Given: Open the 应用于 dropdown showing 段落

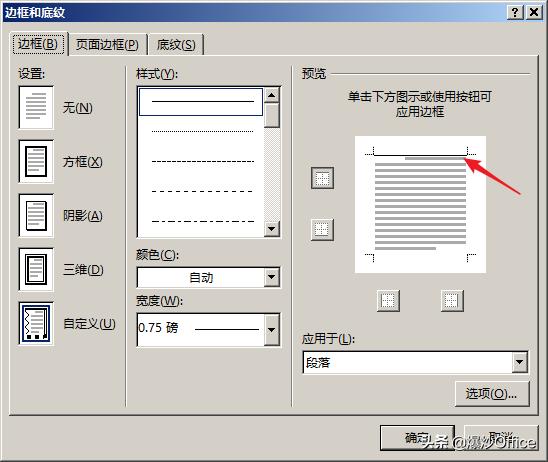Looking at the screenshot, I should (x=415, y=362).
